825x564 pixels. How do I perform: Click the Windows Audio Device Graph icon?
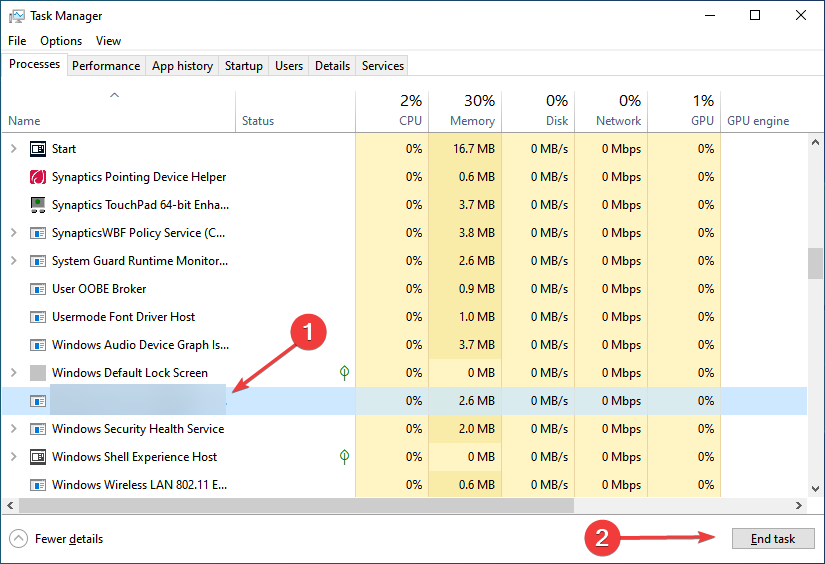coord(38,345)
